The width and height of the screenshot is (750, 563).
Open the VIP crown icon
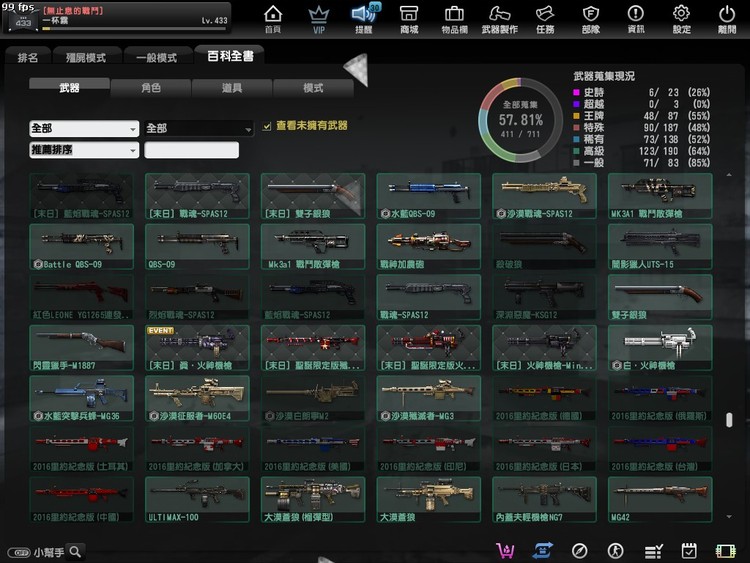tap(319, 17)
